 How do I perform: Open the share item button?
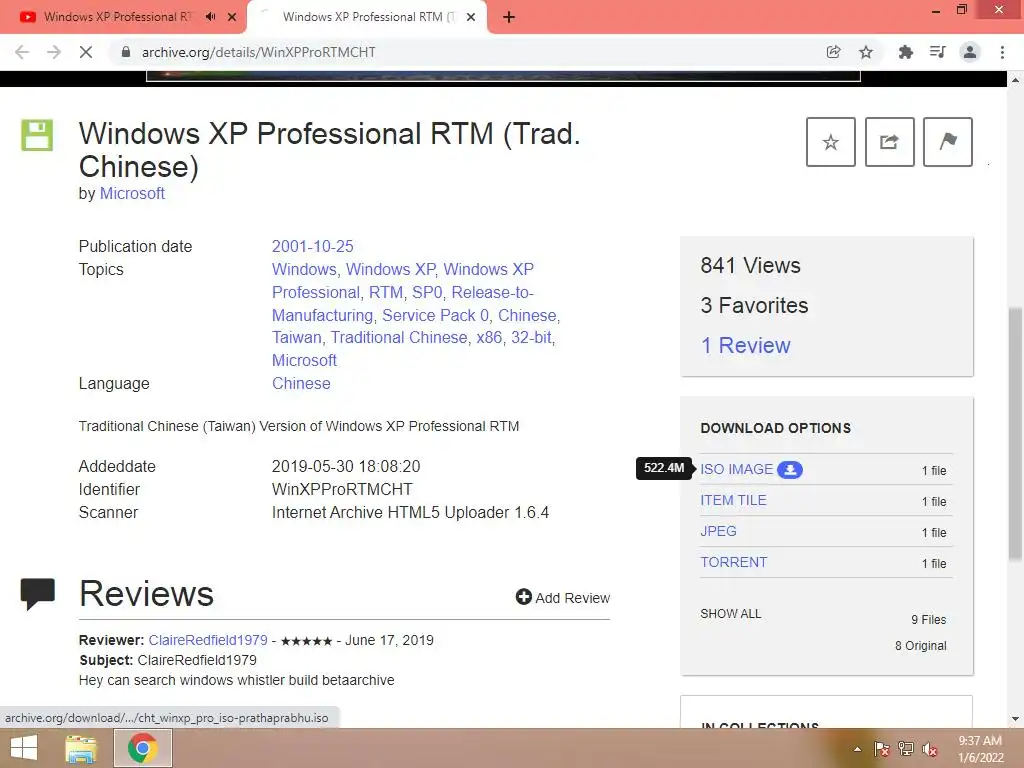(x=889, y=142)
